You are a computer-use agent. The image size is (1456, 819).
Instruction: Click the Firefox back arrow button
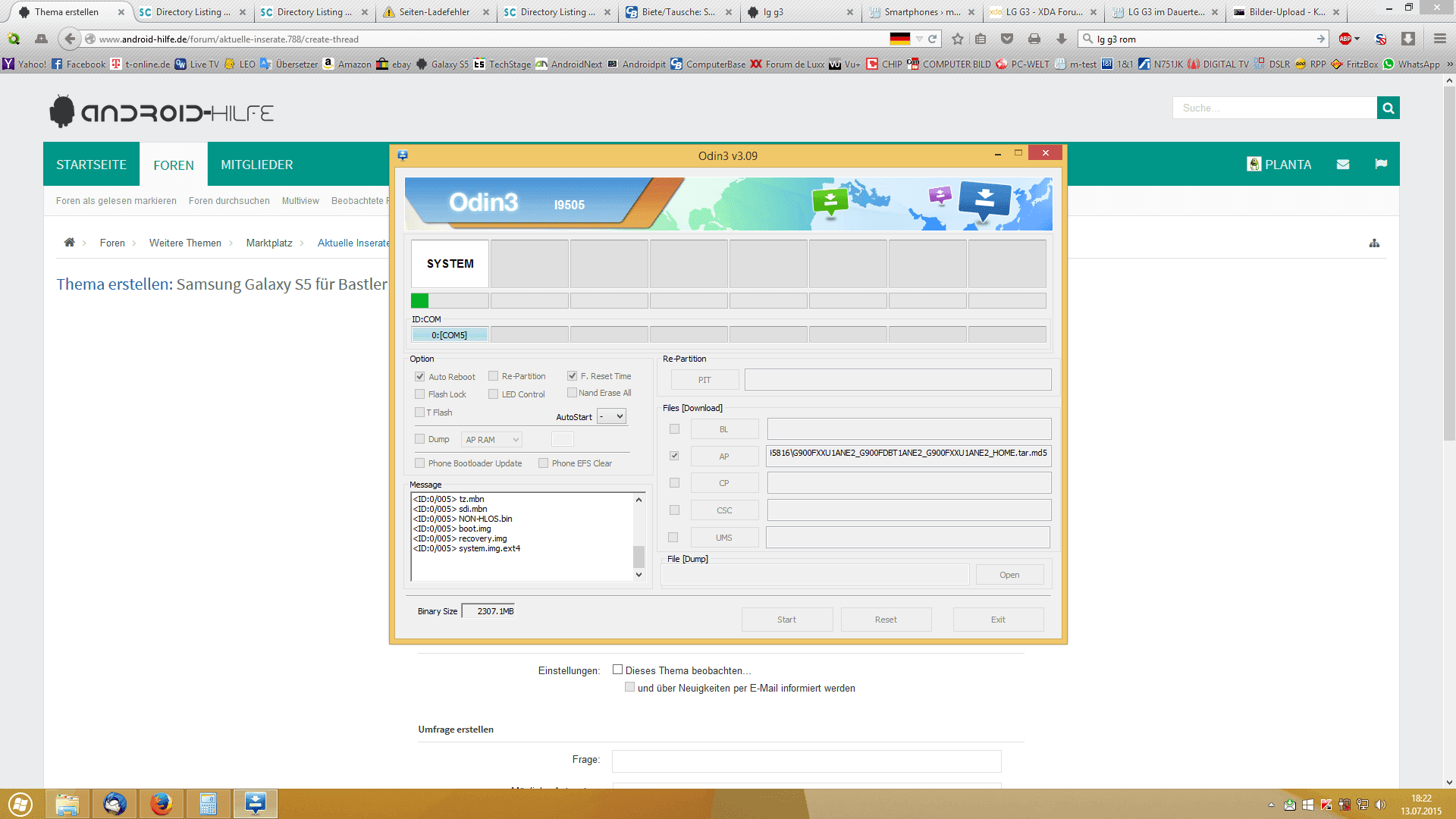(x=70, y=39)
